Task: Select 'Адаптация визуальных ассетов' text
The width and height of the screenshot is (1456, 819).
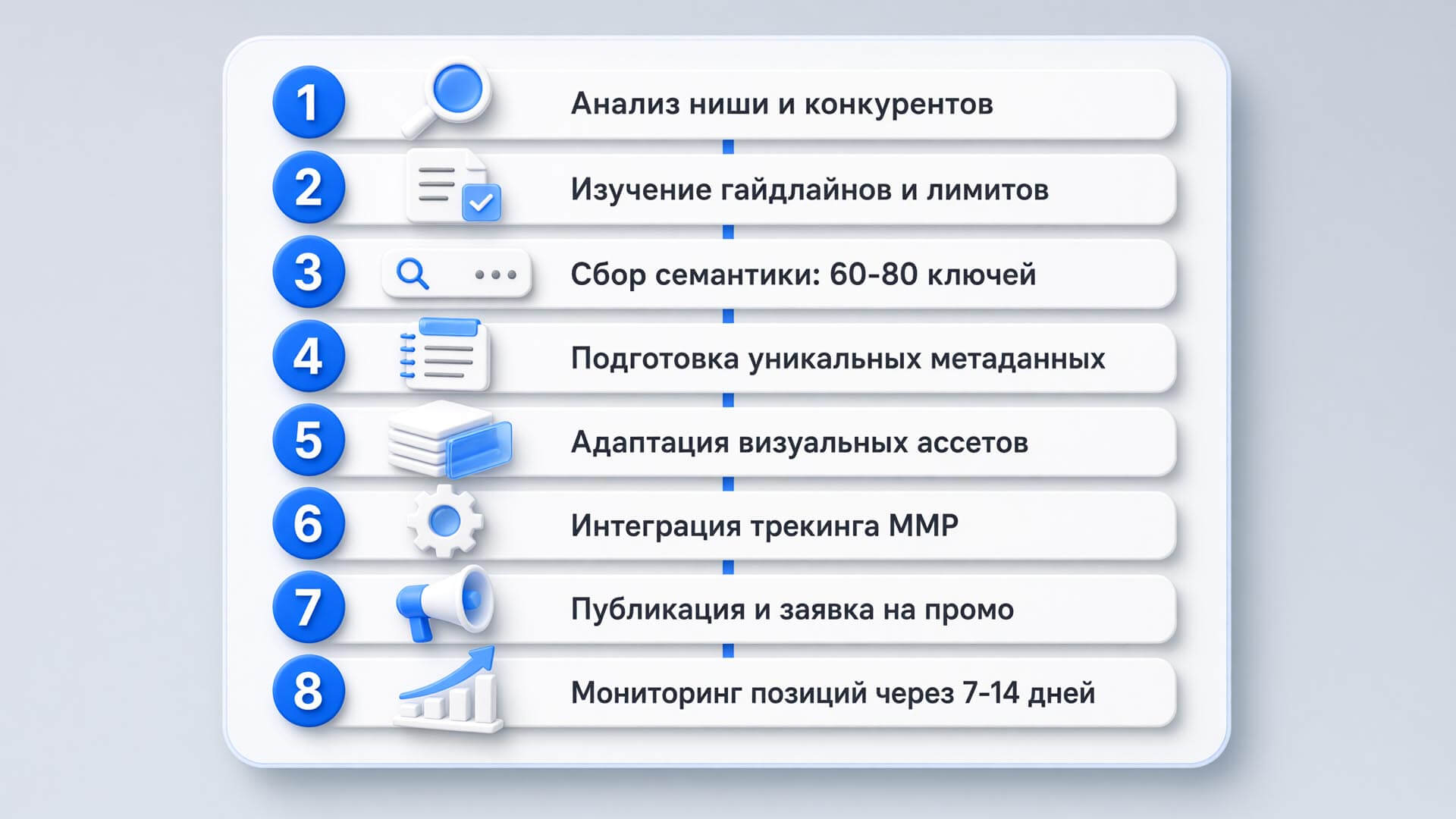Action: click(x=799, y=442)
